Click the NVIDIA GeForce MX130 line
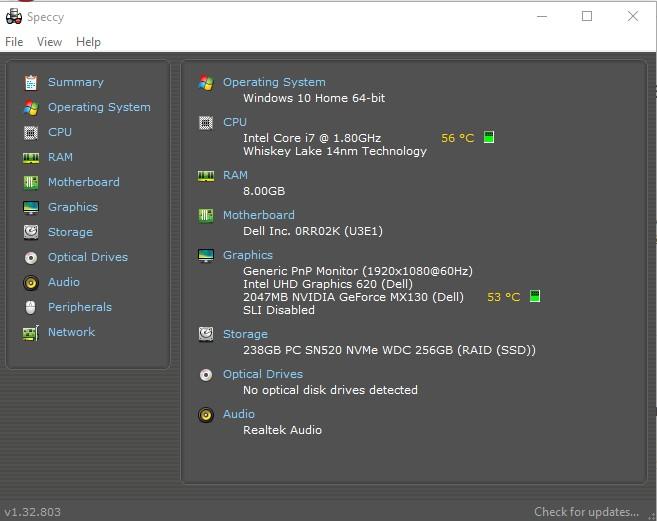 (354, 297)
